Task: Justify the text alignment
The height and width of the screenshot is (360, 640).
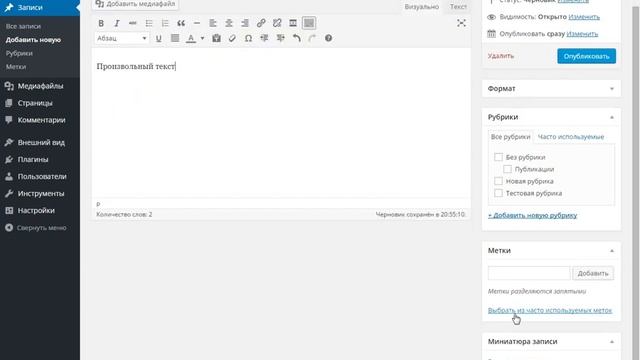Action: click(175, 38)
